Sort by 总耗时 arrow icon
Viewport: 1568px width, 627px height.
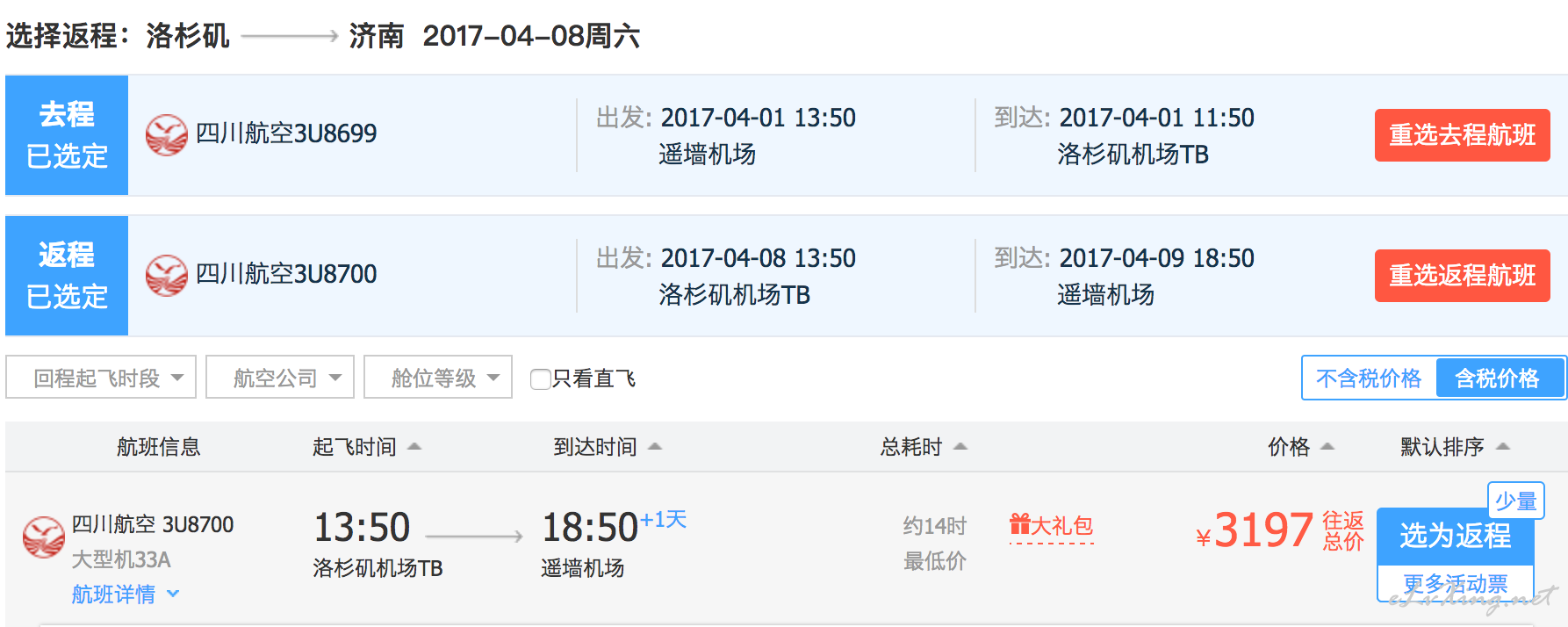960,446
